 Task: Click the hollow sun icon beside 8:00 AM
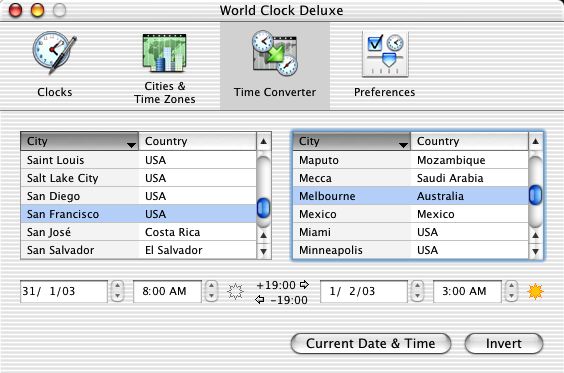pos(235,291)
